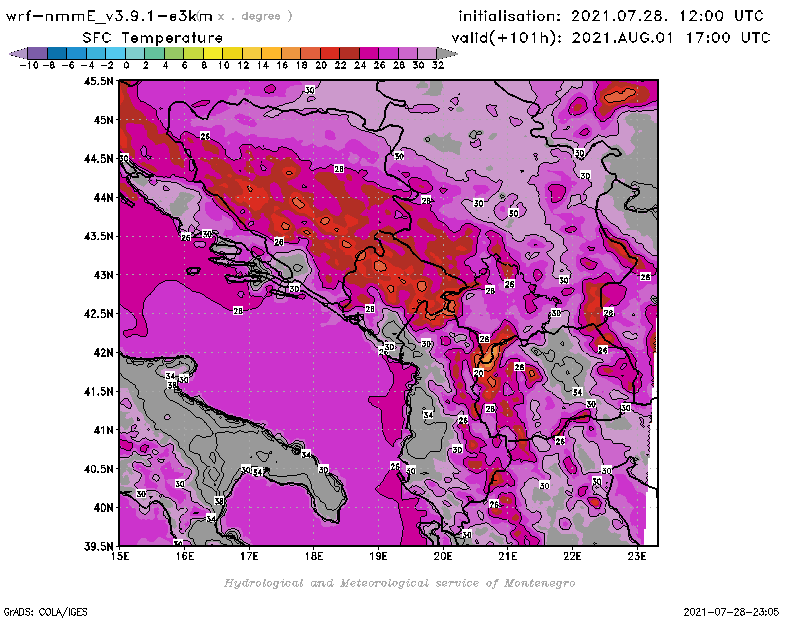This screenshot has width=800, height=618.
Task: Click the '17E' longitude label
Action: [249, 556]
